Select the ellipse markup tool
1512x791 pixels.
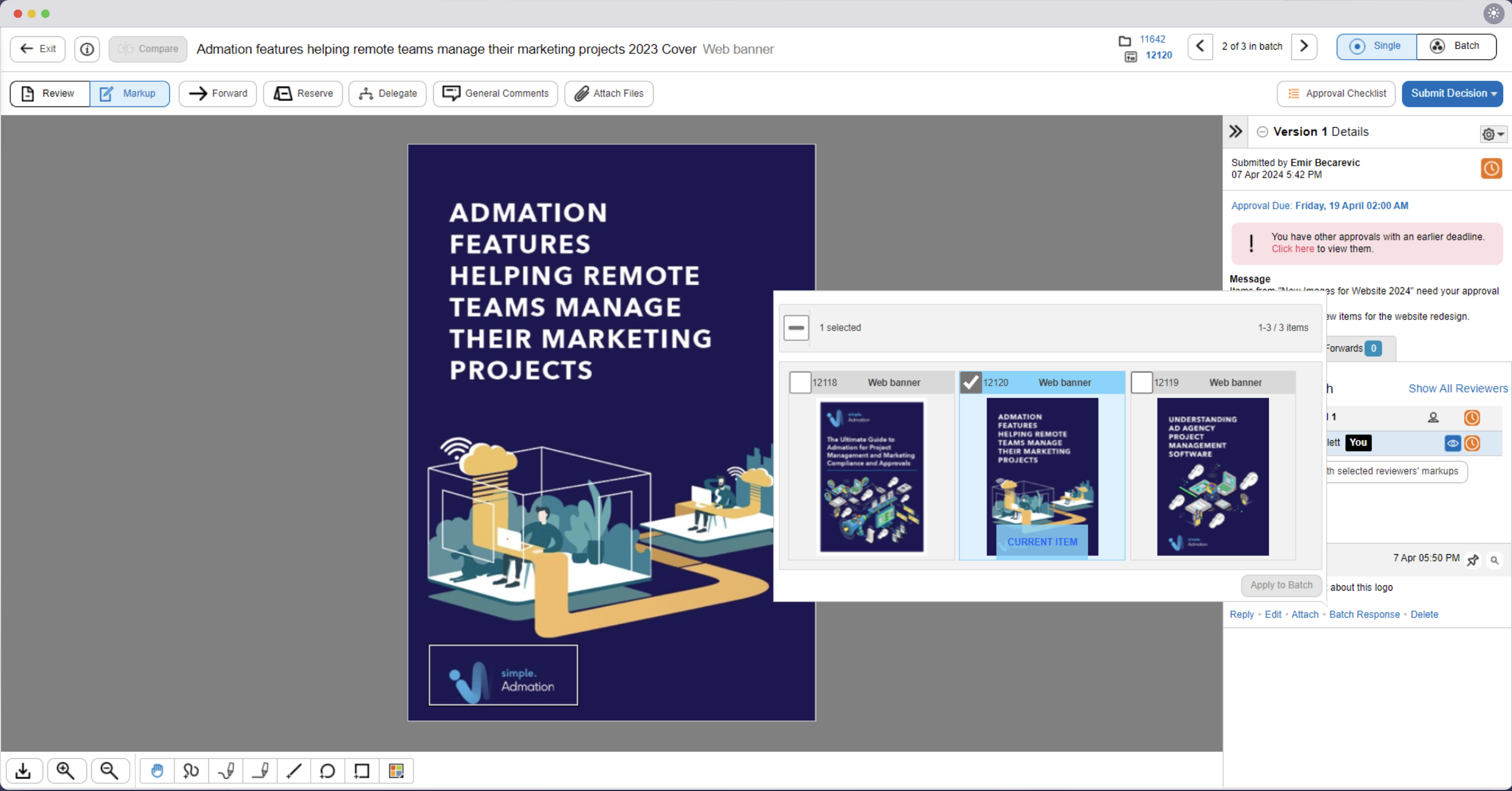328,770
